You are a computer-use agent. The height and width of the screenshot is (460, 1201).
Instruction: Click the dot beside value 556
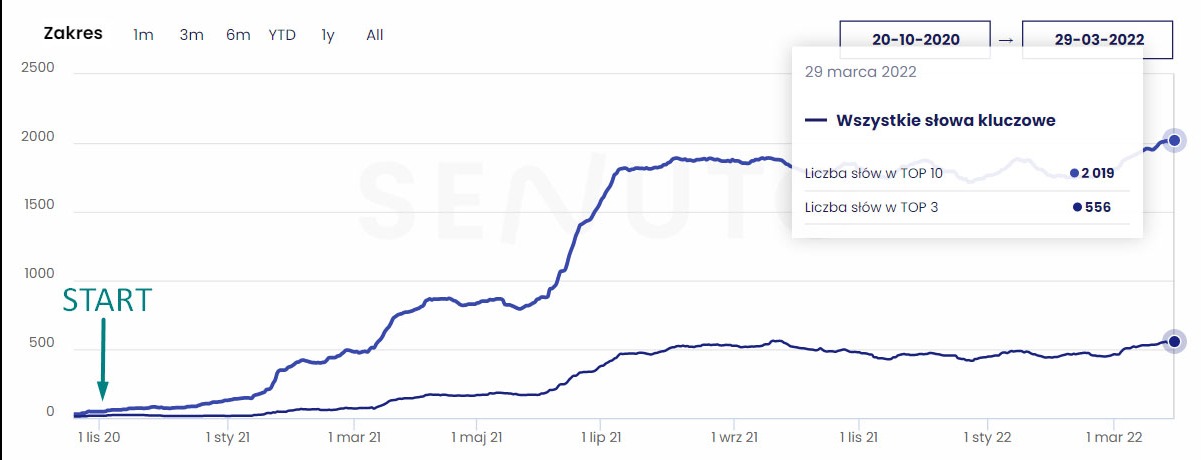click(1077, 207)
